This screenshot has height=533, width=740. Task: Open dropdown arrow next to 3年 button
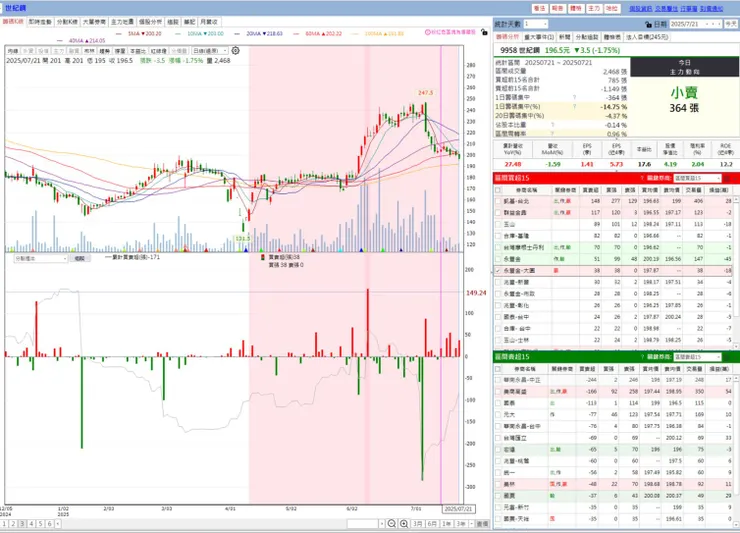471,524
